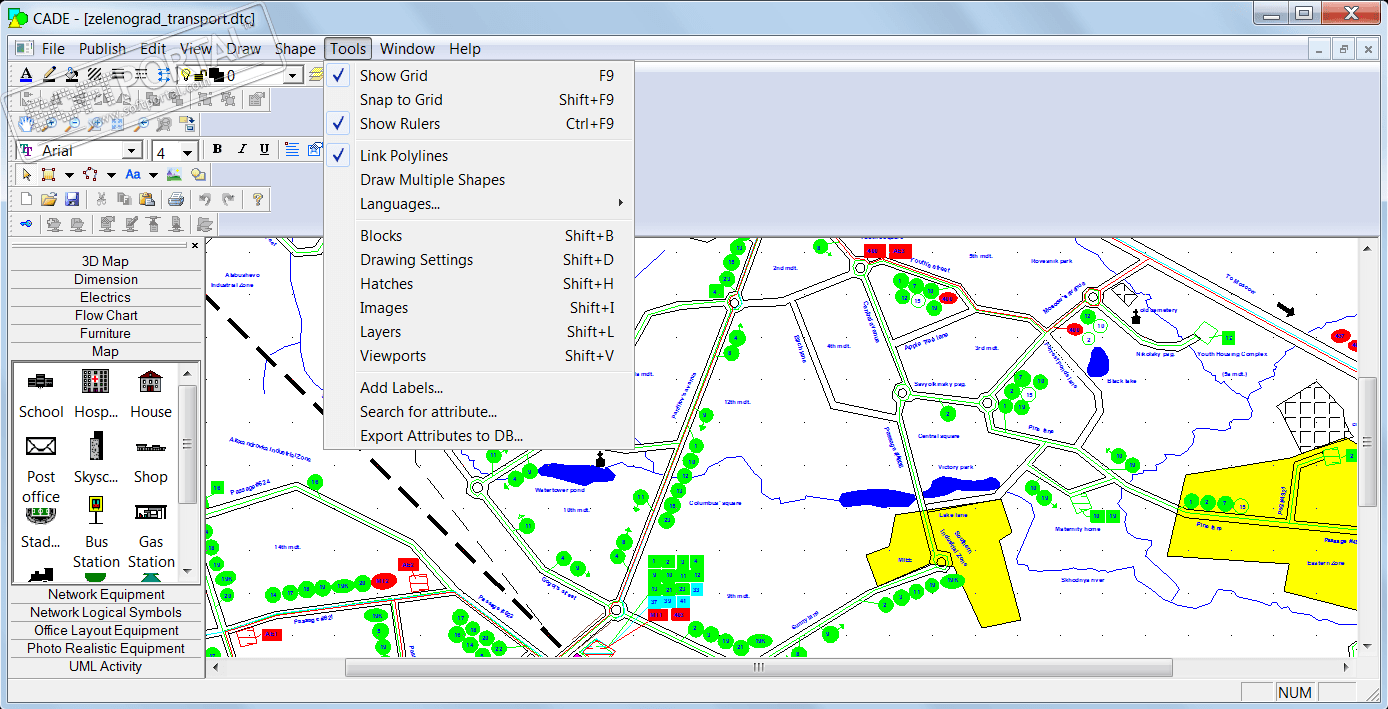Image resolution: width=1388 pixels, height=709 pixels.
Task: Click the blue key icon
Action: click(x=26, y=224)
